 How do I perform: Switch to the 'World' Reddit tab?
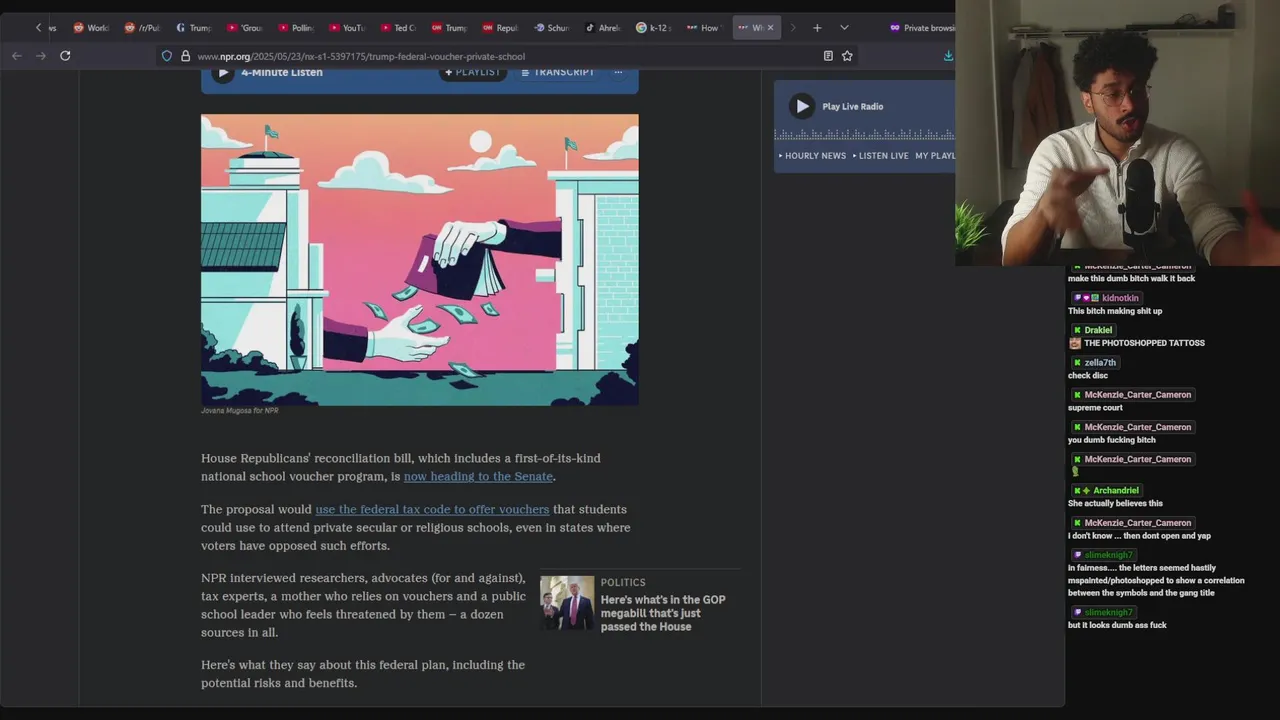pos(90,28)
